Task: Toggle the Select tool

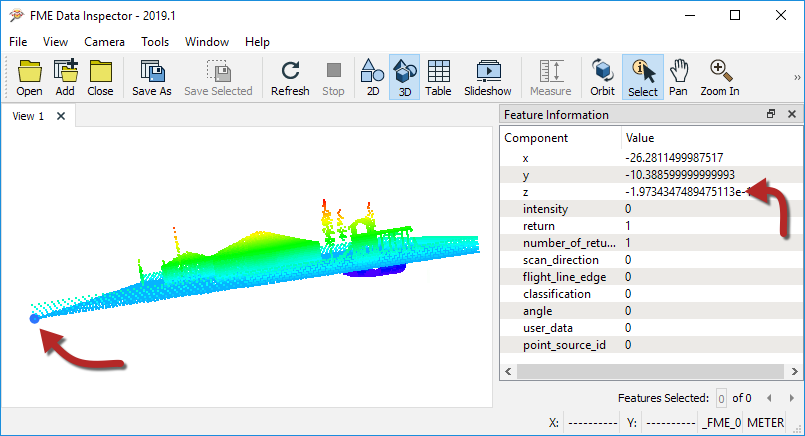Action: [643, 78]
